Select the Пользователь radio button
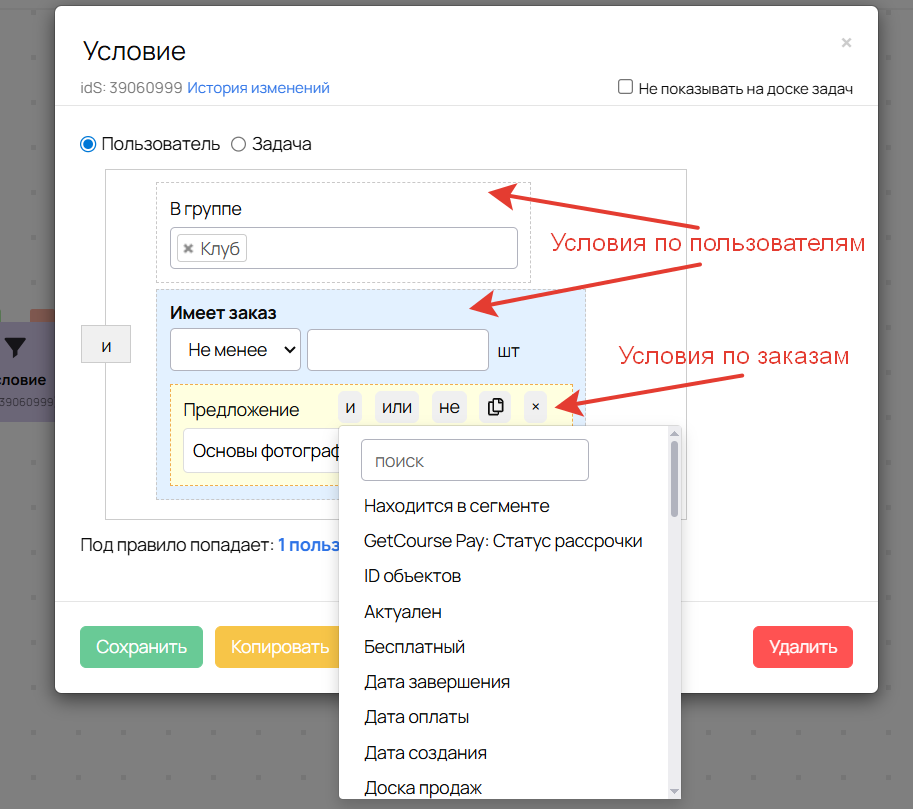 [88, 144]
